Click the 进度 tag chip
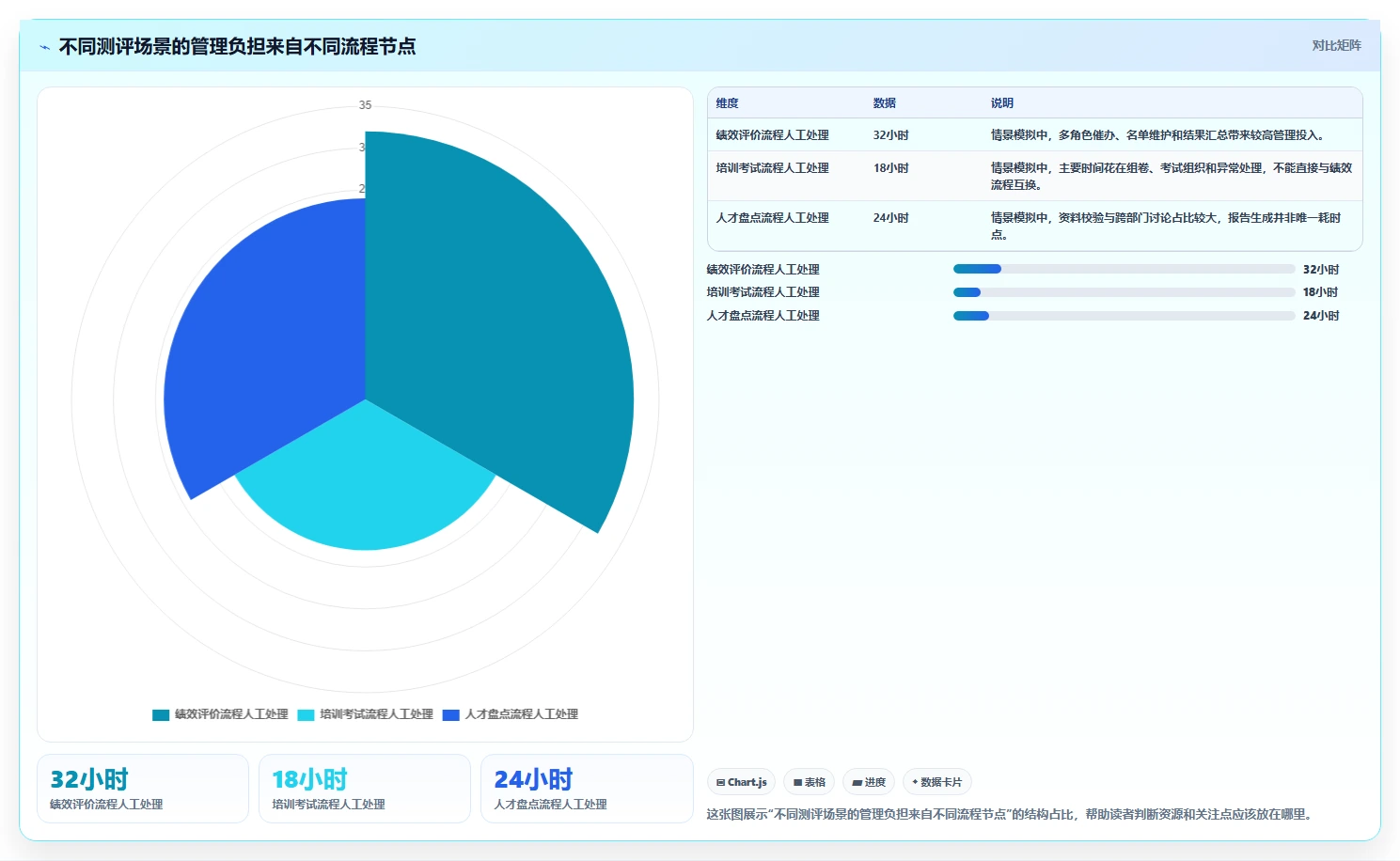The width and height of the screenshot is (1400, 861). pyautogui.click(x=869, y=782)
